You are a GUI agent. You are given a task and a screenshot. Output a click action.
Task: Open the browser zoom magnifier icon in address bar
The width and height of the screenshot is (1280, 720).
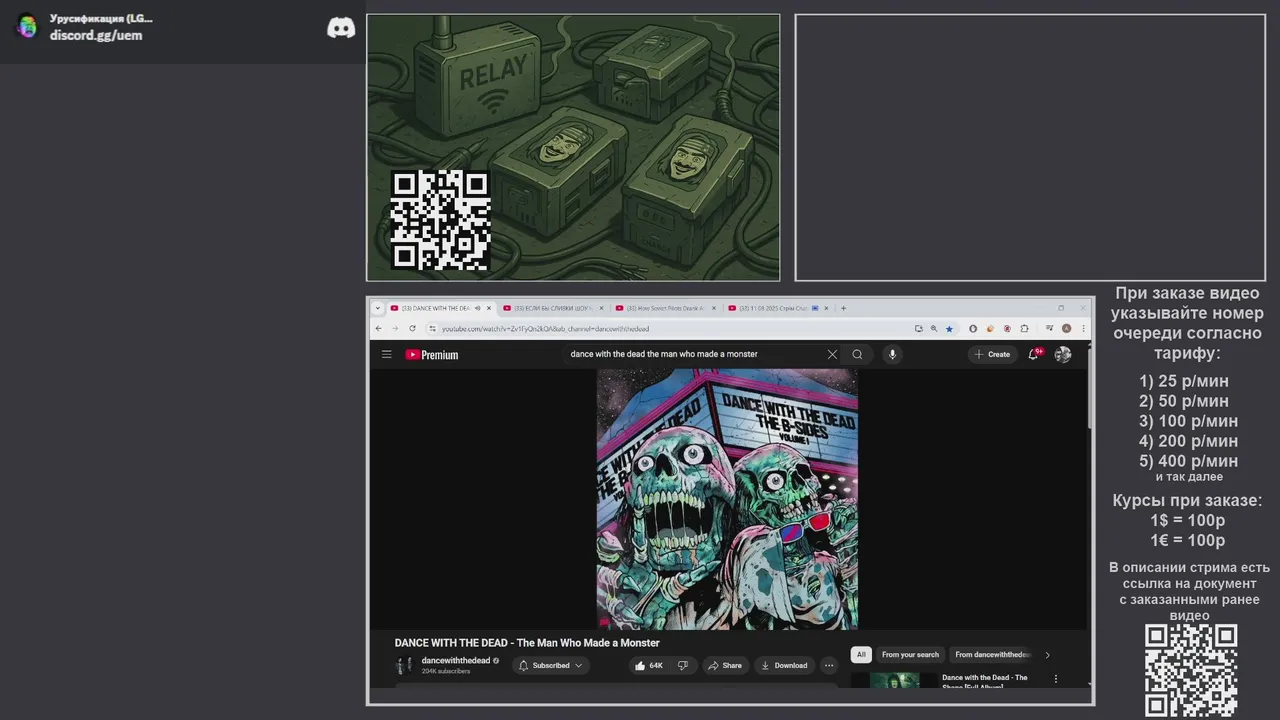[934, 328]
